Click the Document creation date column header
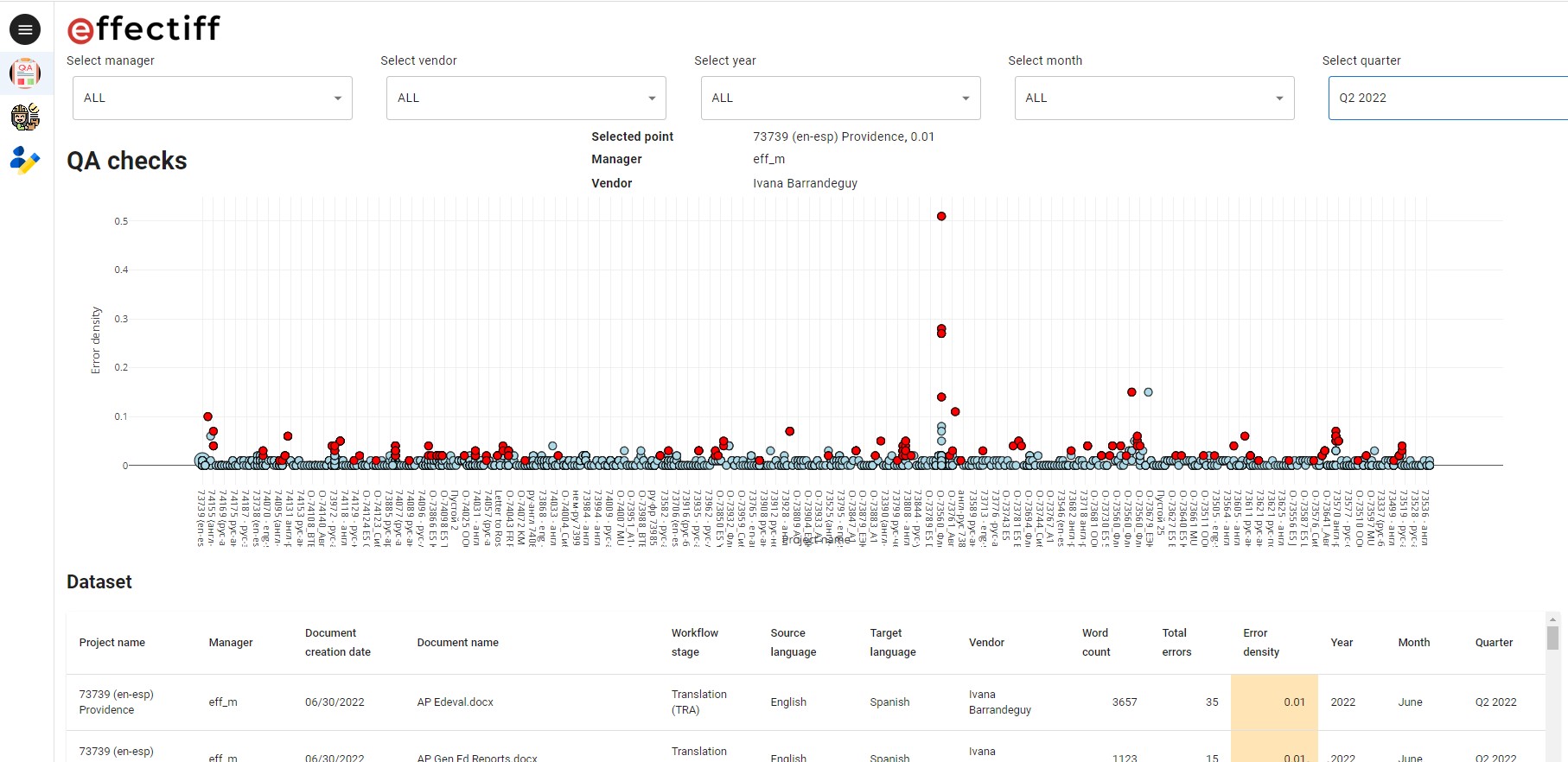The image size is (1568, 762). [338, 643]
